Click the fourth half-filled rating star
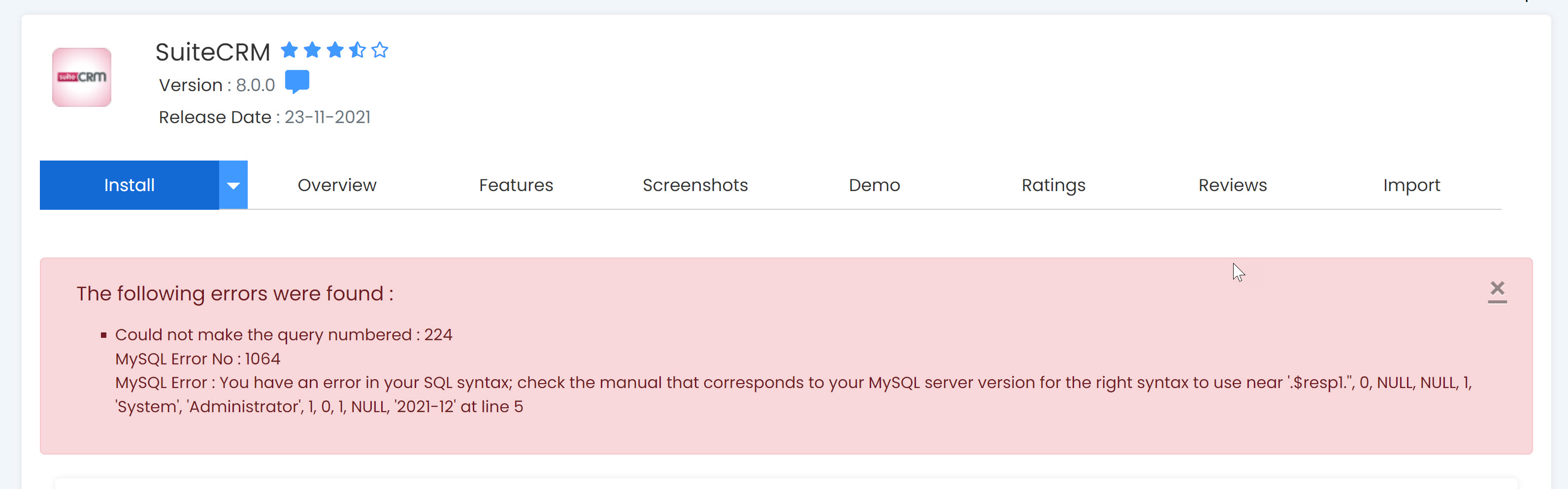This screenshot has height=489, width=1568. pyautogui.click(x=358, y=50)
